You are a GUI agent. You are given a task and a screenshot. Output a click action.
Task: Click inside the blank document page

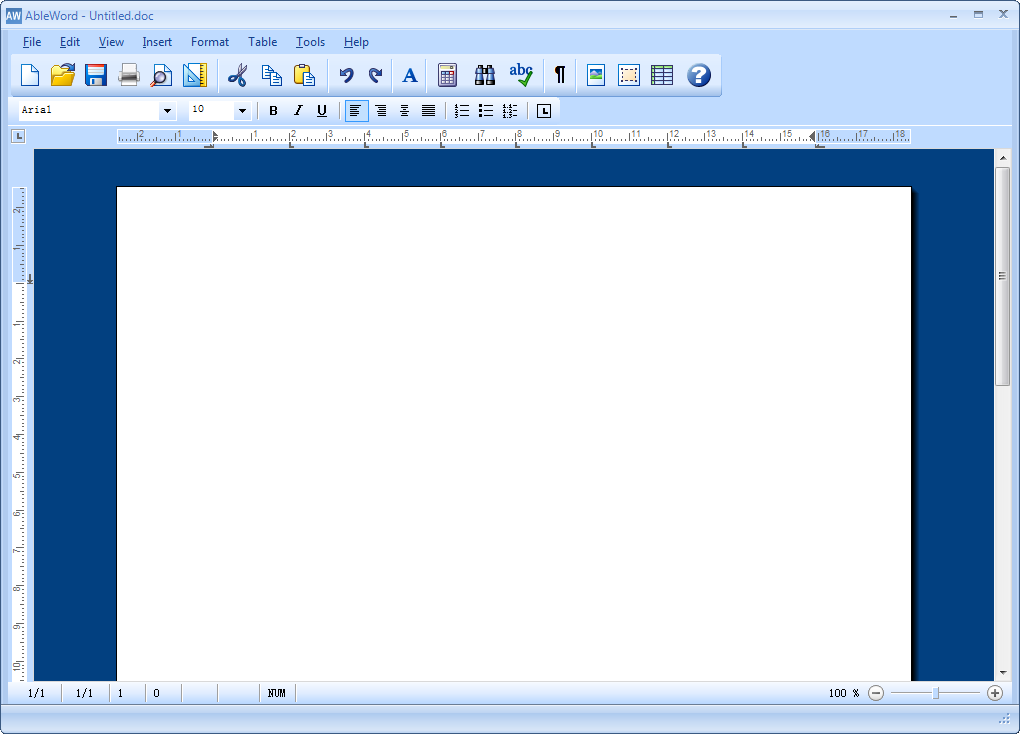tap(514, 433)
